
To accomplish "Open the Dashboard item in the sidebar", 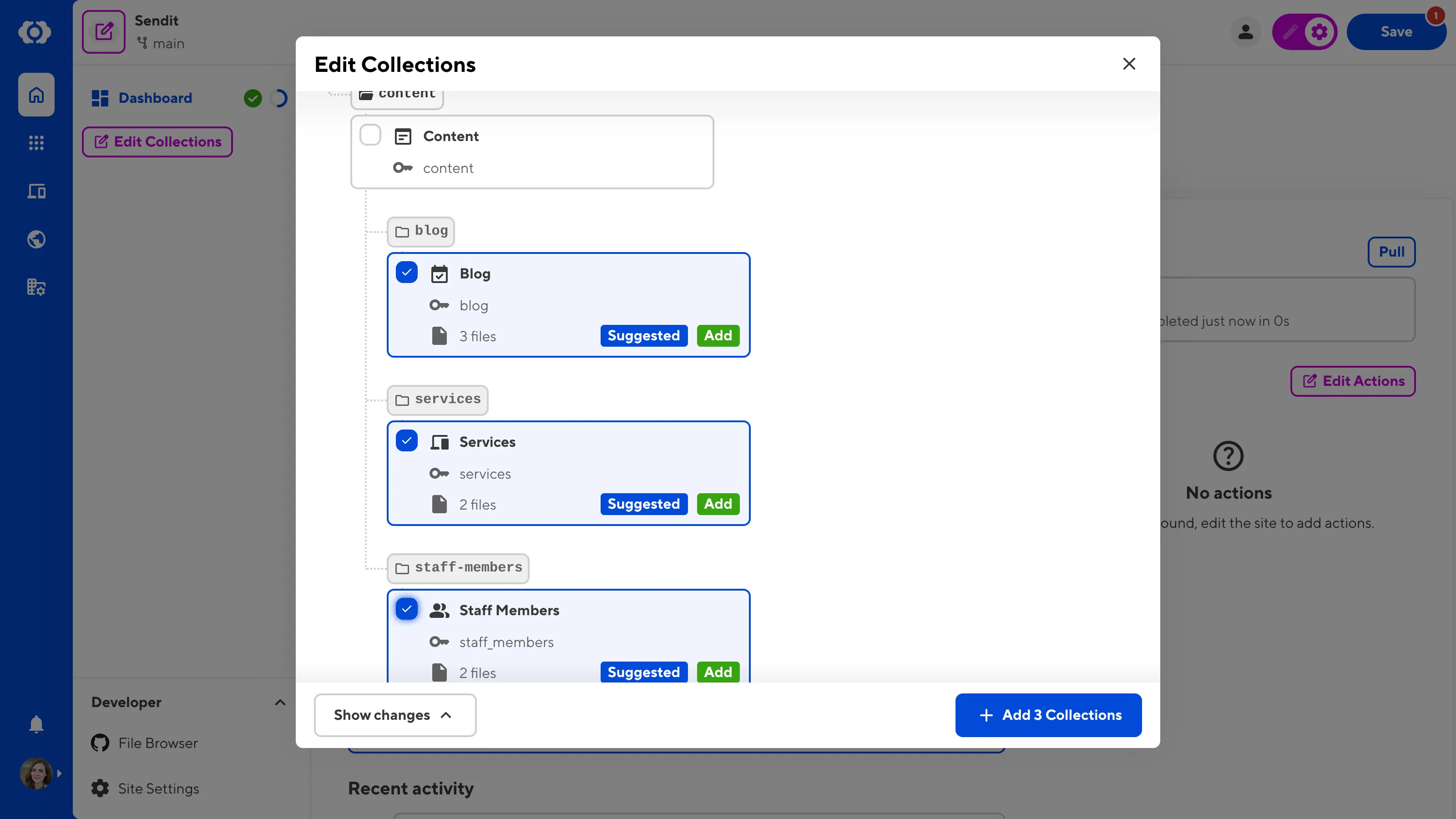I will coord(142,98).
